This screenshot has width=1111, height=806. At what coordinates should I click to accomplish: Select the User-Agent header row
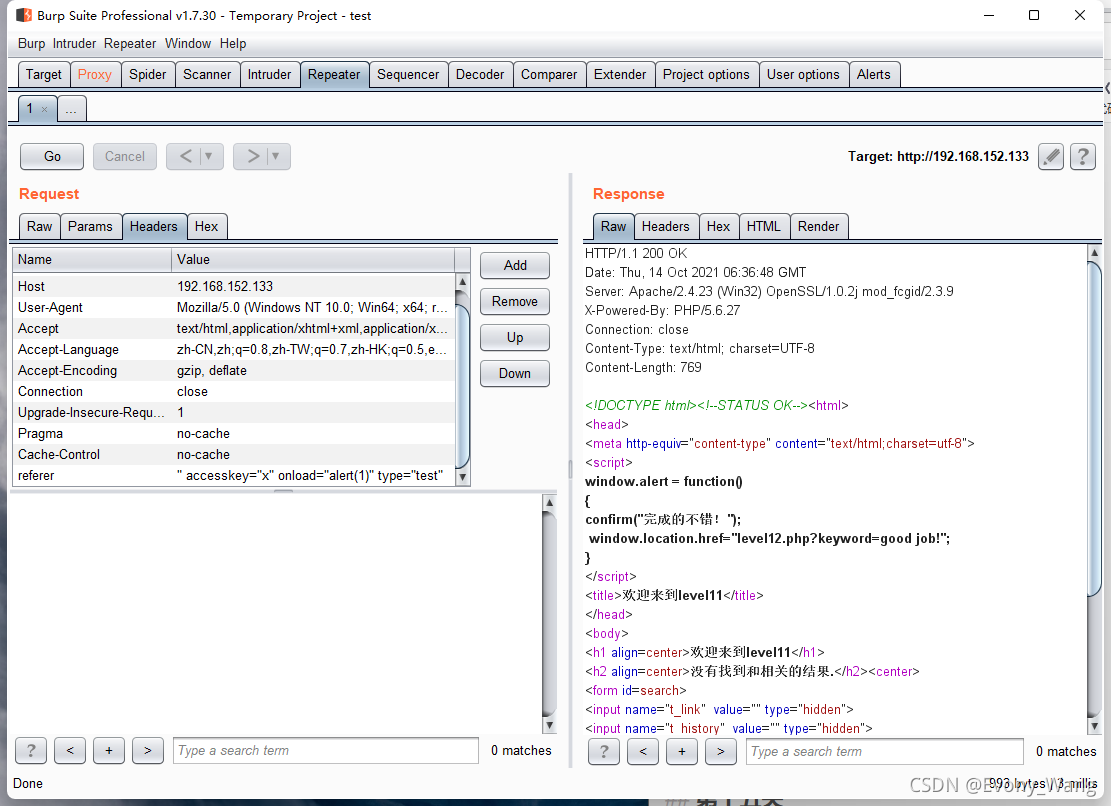(x=234, y=307)
